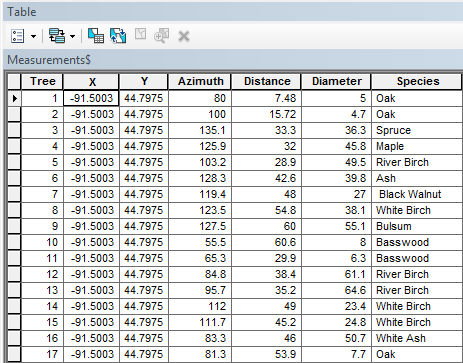
Task: Click the Species column header
Action: click(x=417, y=82)
